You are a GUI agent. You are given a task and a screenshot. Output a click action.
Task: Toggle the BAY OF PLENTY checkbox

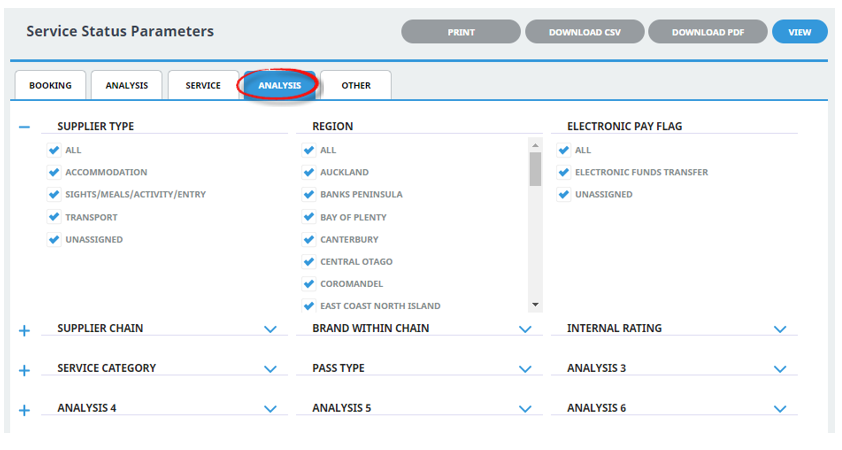(309, 217)
